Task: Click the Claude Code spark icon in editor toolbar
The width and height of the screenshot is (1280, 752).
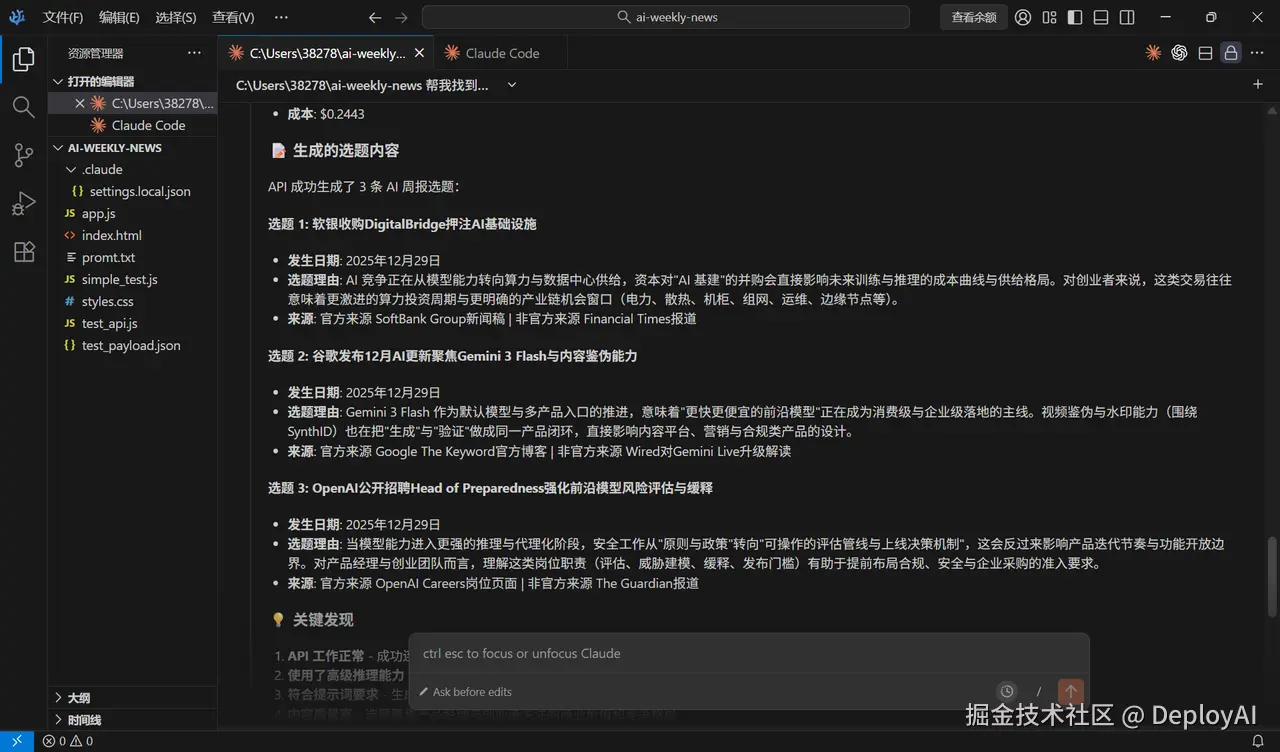Action: [x=1153, y=53]
